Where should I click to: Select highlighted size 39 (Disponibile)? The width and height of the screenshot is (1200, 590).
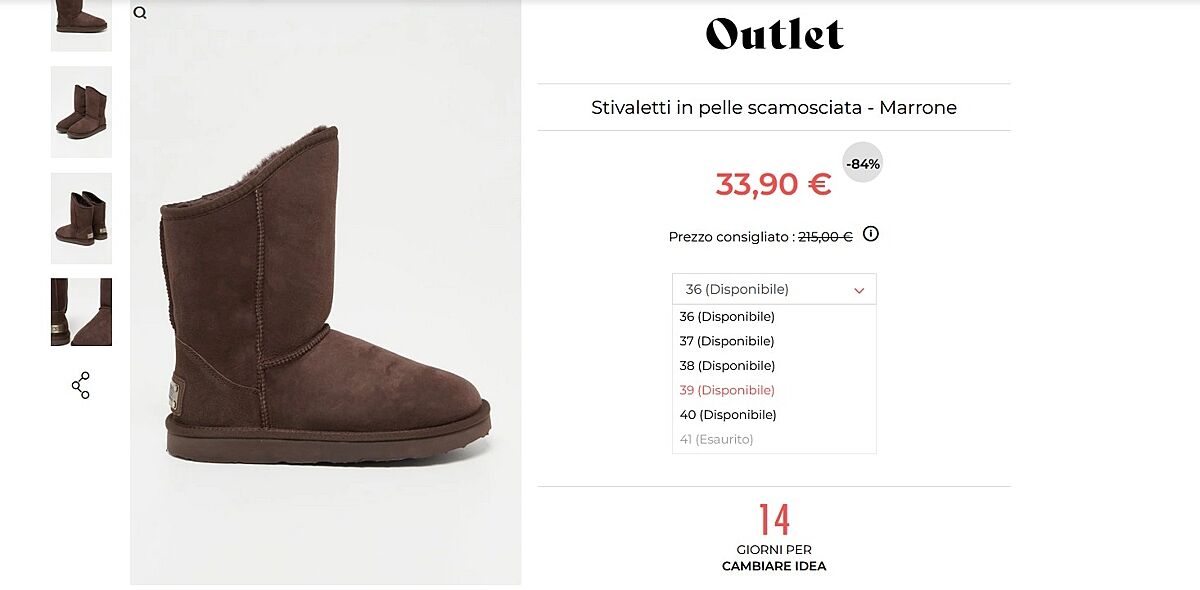(x=727, y=390)
